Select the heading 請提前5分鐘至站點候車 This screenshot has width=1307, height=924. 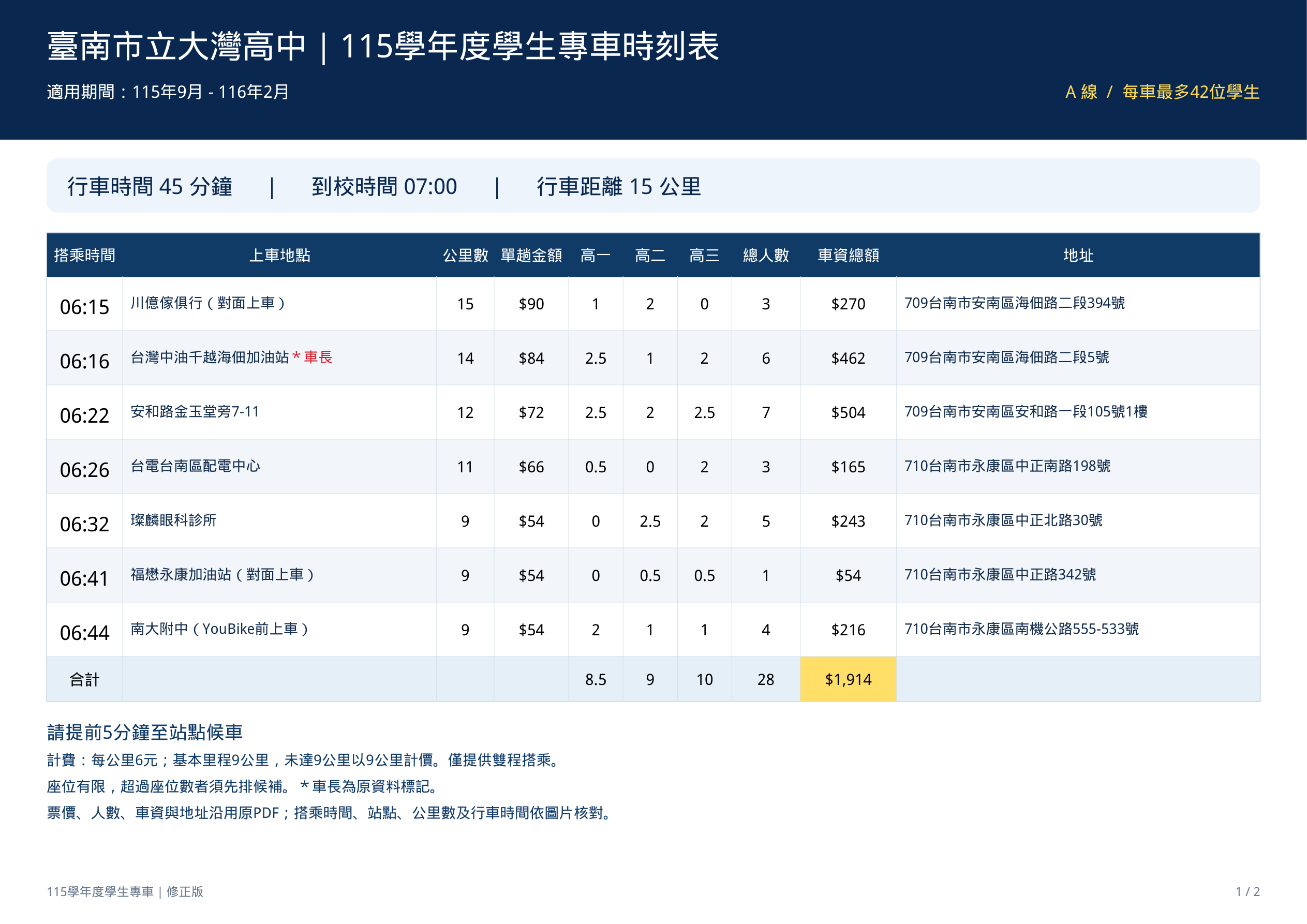click(144, 732)
